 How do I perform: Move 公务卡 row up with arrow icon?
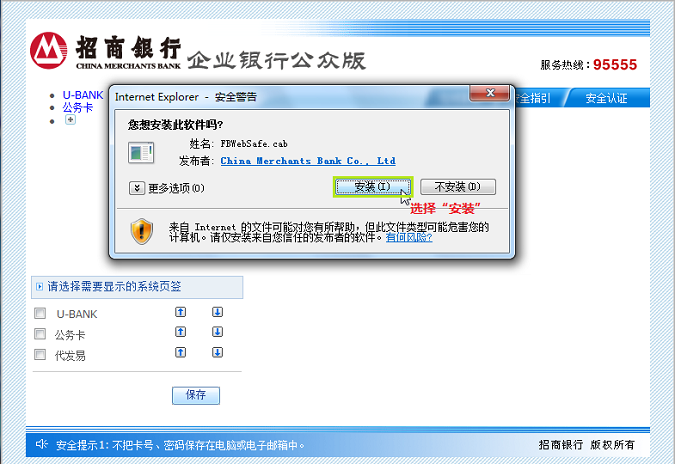click(180, 332)
